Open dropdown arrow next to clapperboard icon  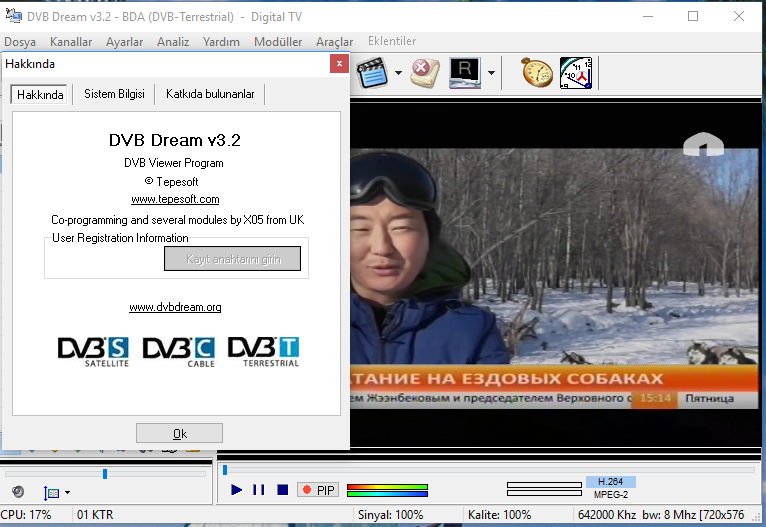(398, 73)
